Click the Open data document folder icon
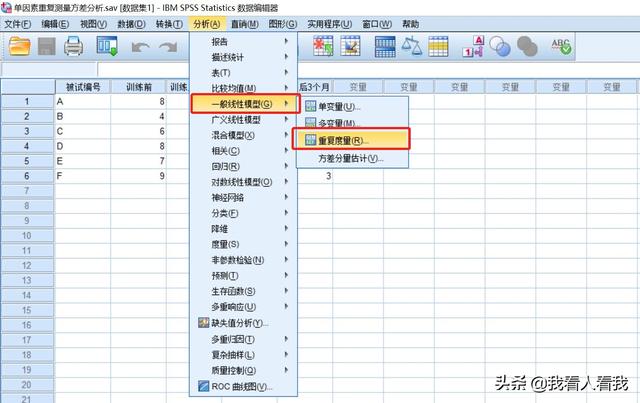This screenshot has width=640, height=403. (x=20, y=46)
